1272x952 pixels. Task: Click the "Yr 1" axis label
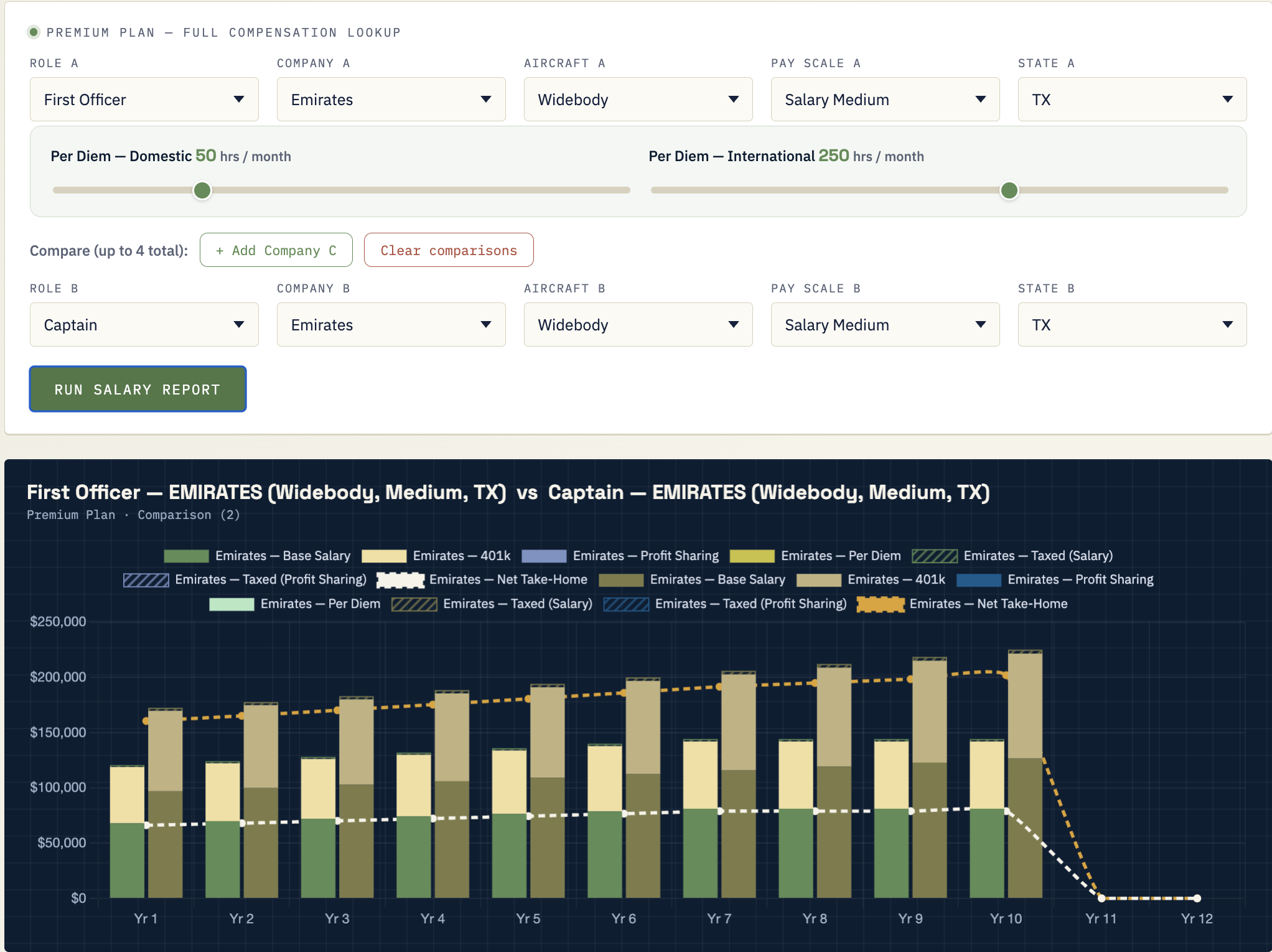146,918
